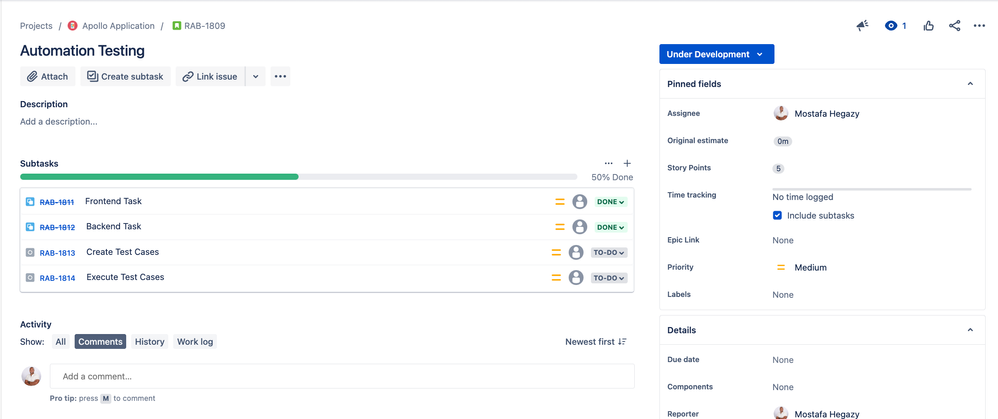Open subtask link RAB-1813
This screenshot has width=998, height=419.
point(57,253)
